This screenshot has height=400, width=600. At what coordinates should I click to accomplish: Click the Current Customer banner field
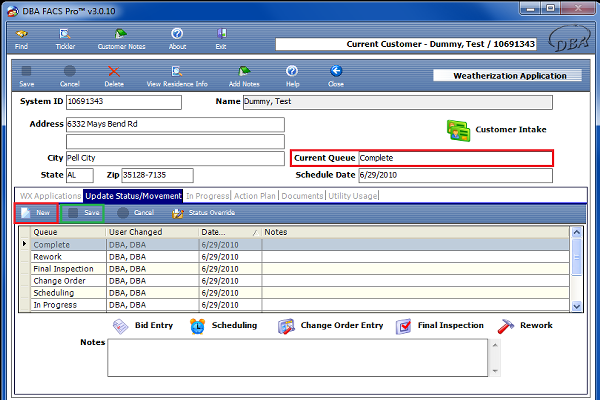point(406,44)
